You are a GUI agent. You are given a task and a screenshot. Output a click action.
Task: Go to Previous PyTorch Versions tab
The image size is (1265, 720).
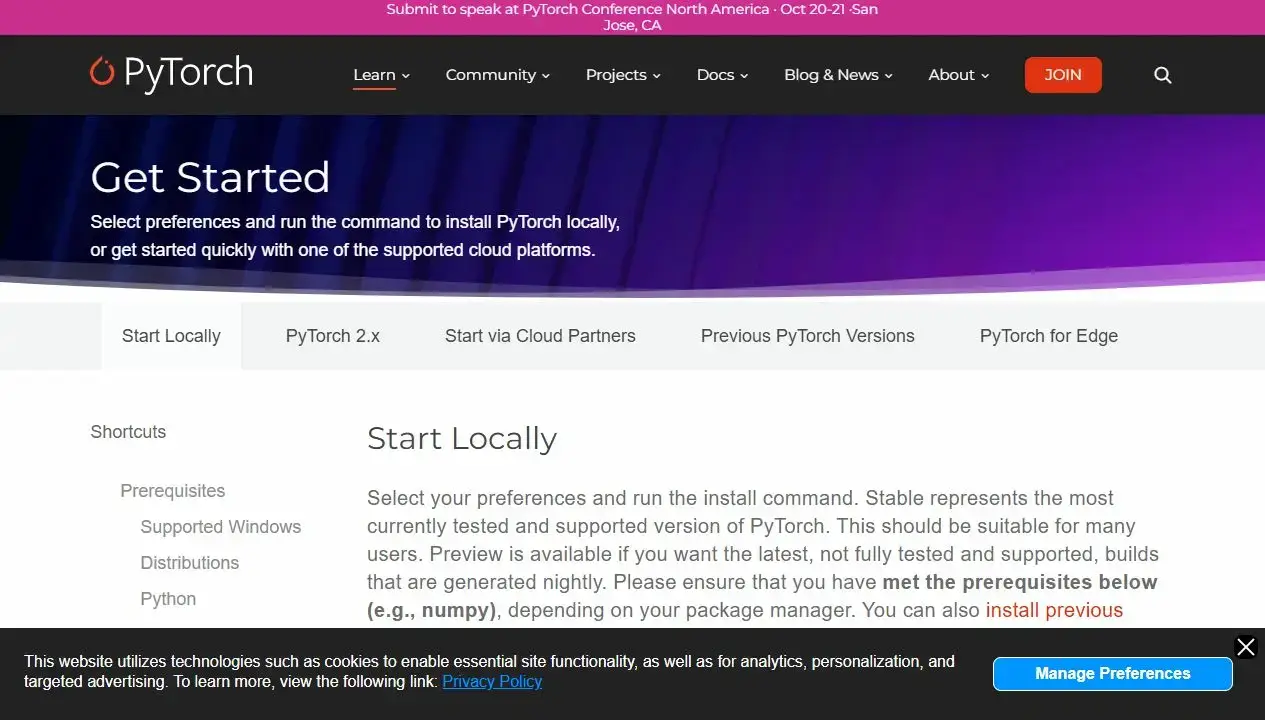click(x=807, y=336)
